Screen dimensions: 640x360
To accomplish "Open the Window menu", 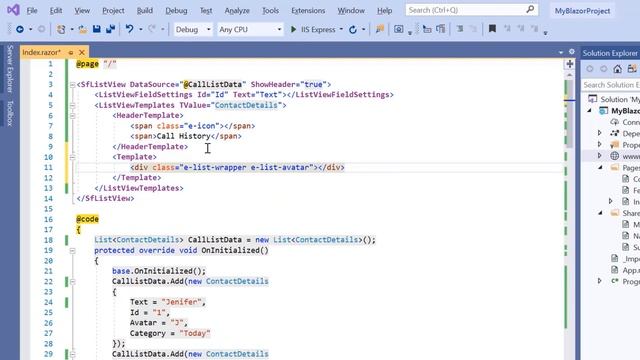I will click(x=351, y=11).
